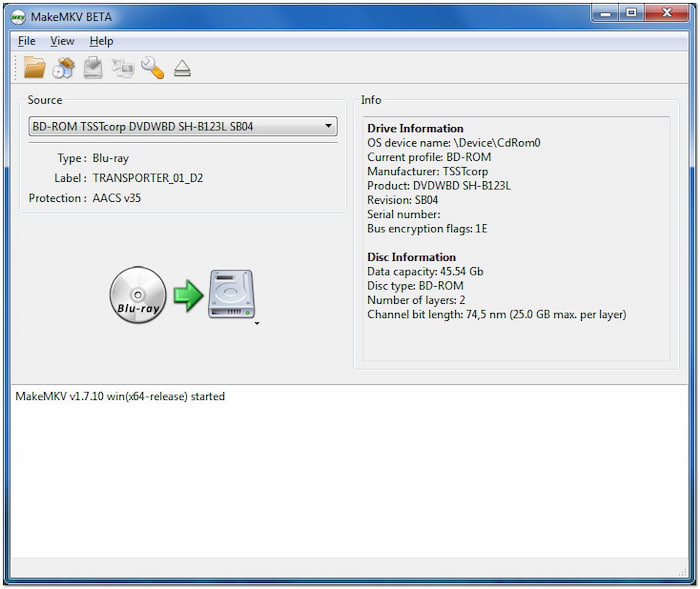Viewport: 700px width, 589px height.
Task: Open the small arrow beside the hard drive
Action: 257,323
